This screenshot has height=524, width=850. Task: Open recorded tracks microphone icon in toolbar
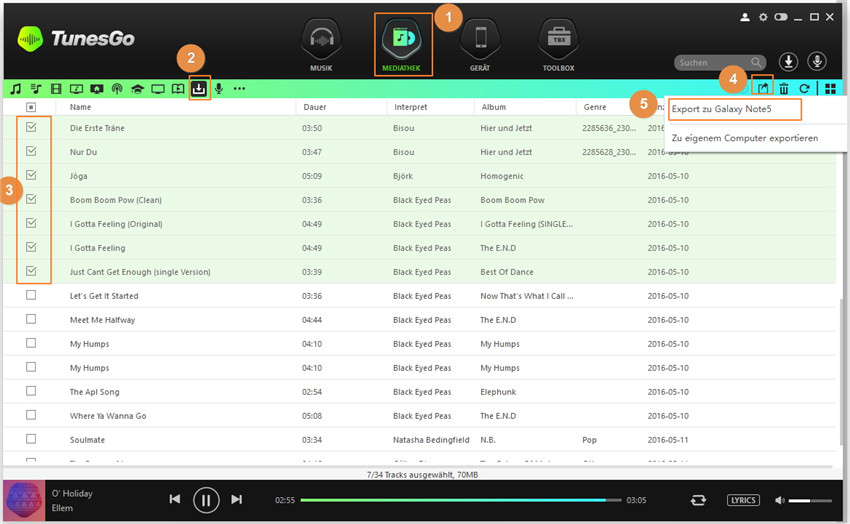[x=219, y=89]
